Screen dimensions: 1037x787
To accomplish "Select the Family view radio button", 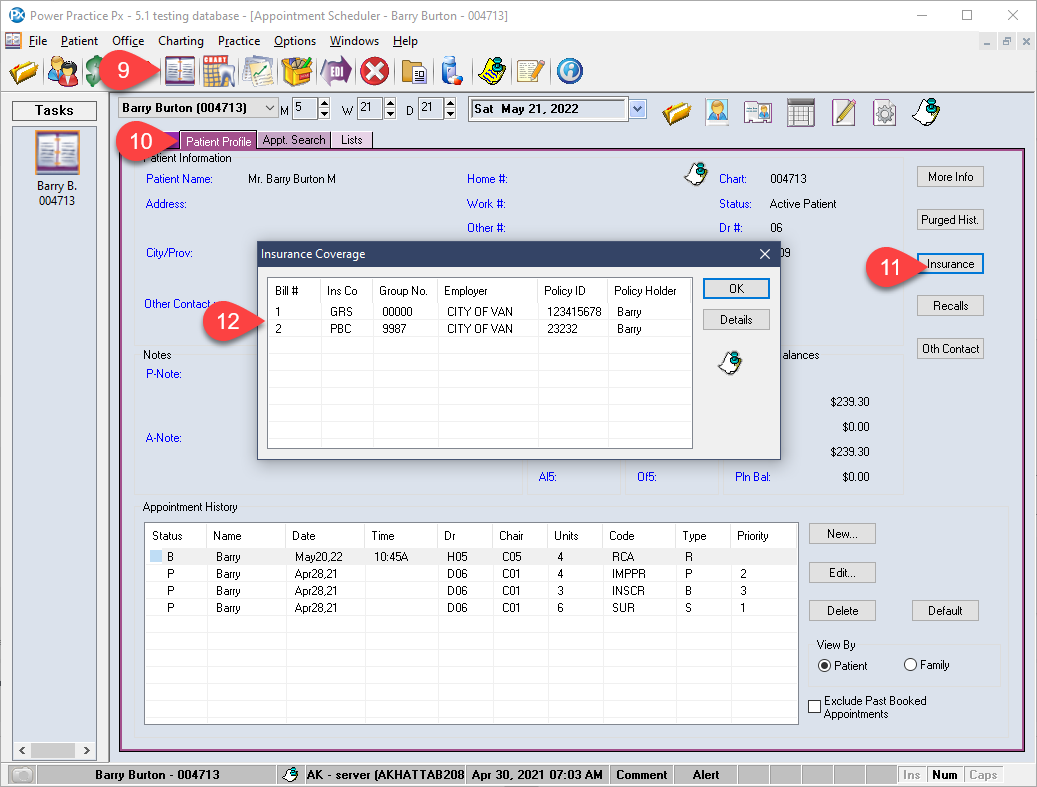I will click(910, 665).
